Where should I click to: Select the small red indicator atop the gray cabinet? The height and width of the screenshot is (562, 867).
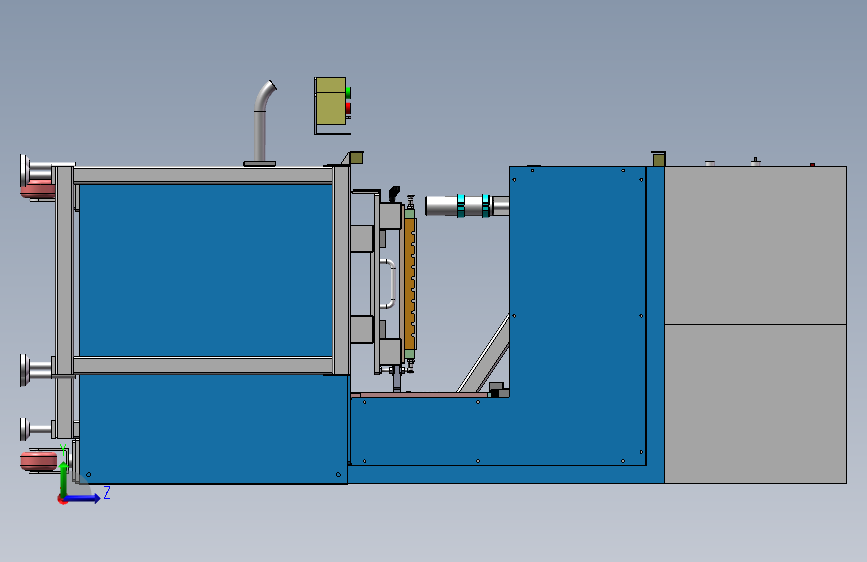812,164
